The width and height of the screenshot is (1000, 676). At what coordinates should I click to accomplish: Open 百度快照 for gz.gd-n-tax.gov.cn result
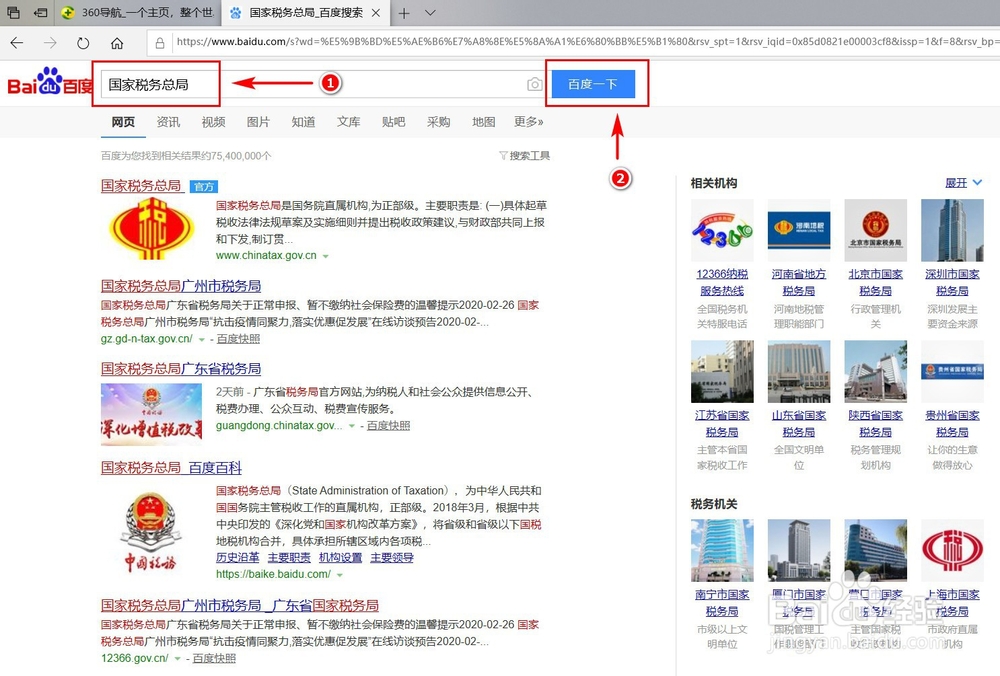[239, 339]
